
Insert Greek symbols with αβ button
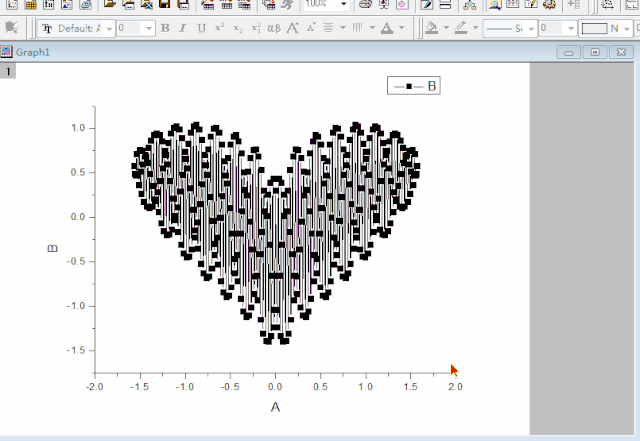coord(275,28)
